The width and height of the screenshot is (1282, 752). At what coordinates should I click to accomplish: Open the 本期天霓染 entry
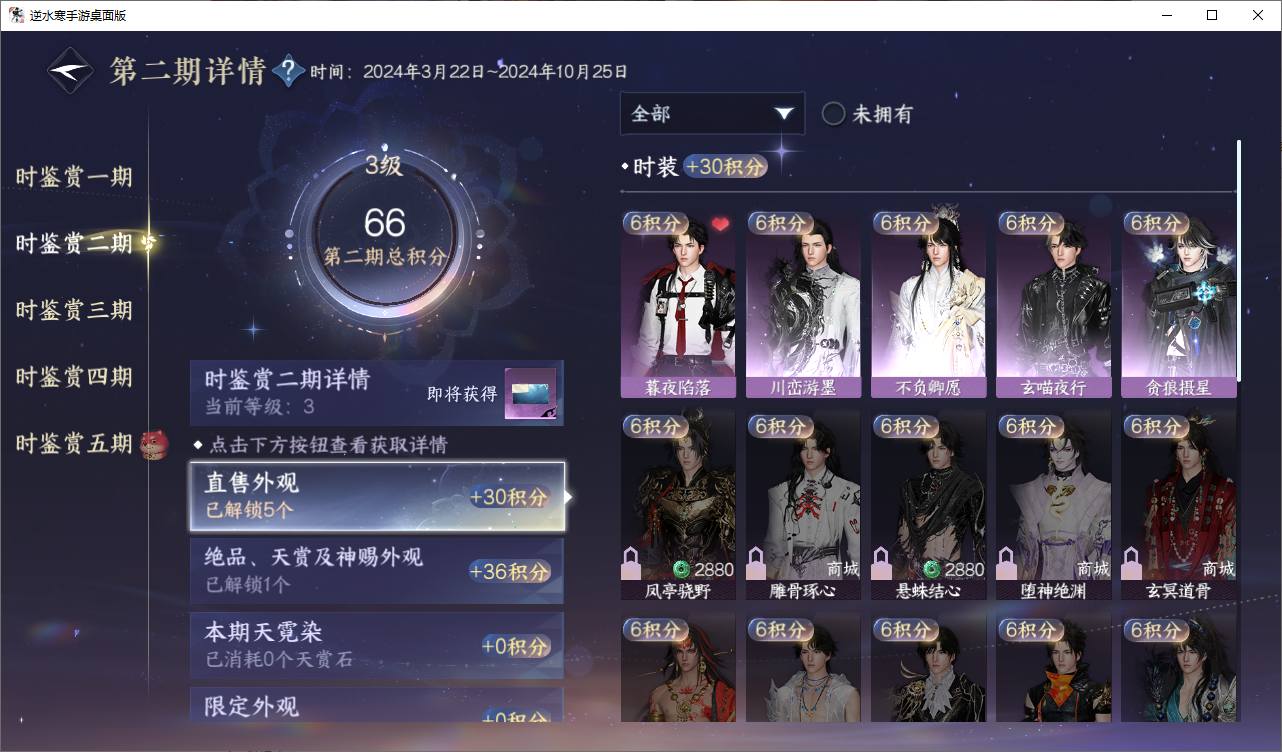click(377, 645)
